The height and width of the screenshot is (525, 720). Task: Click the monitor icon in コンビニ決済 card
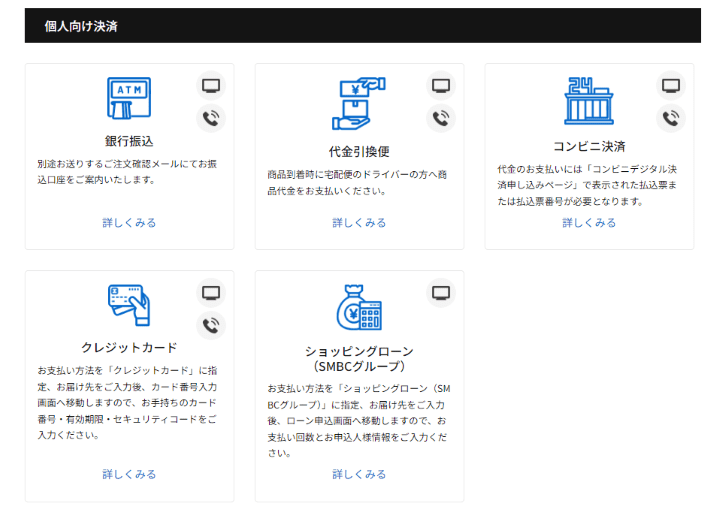671,85
